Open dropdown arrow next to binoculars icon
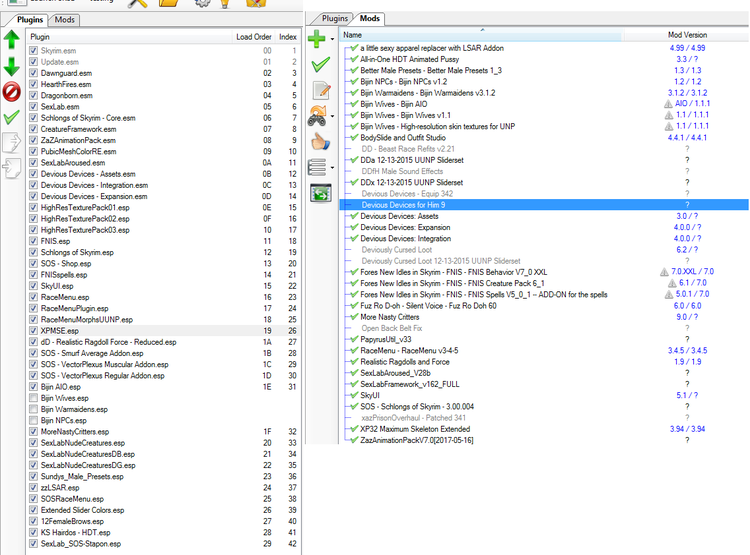The width and height of the screenshot is (750, 555). coord(332,116)
